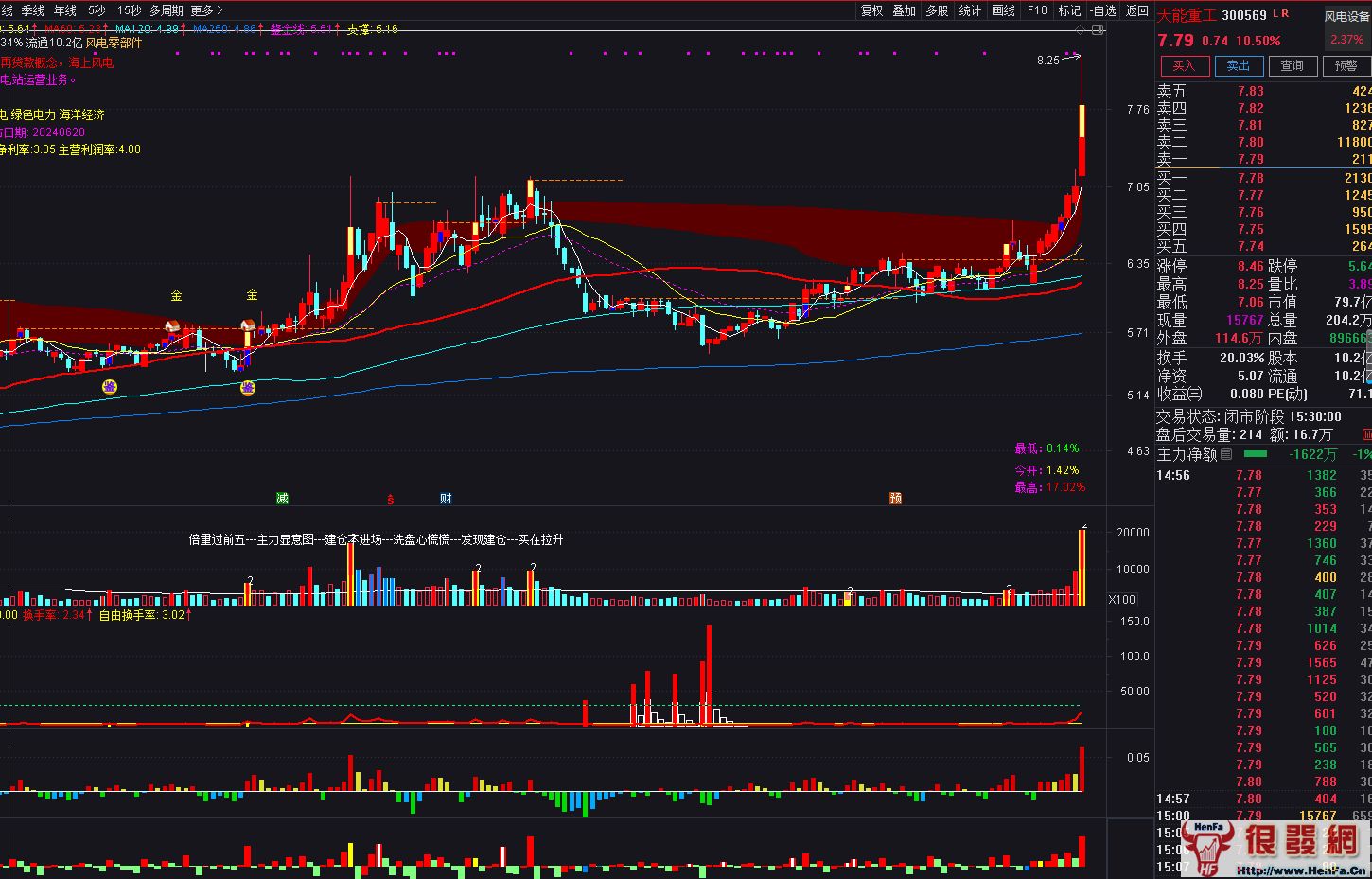Click the 减 event marker below the chart

[282, 499]
